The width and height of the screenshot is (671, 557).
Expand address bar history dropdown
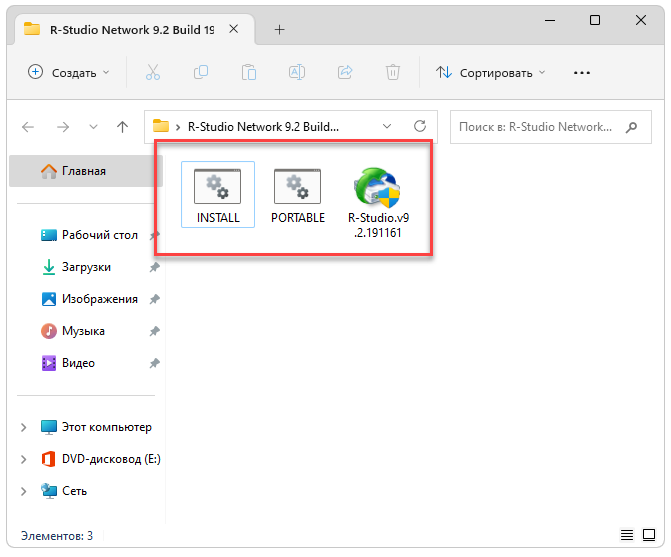click(387, 126)
